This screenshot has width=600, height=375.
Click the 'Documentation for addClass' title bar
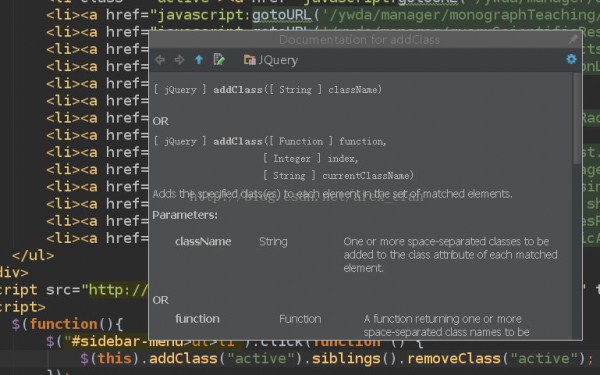359,40
